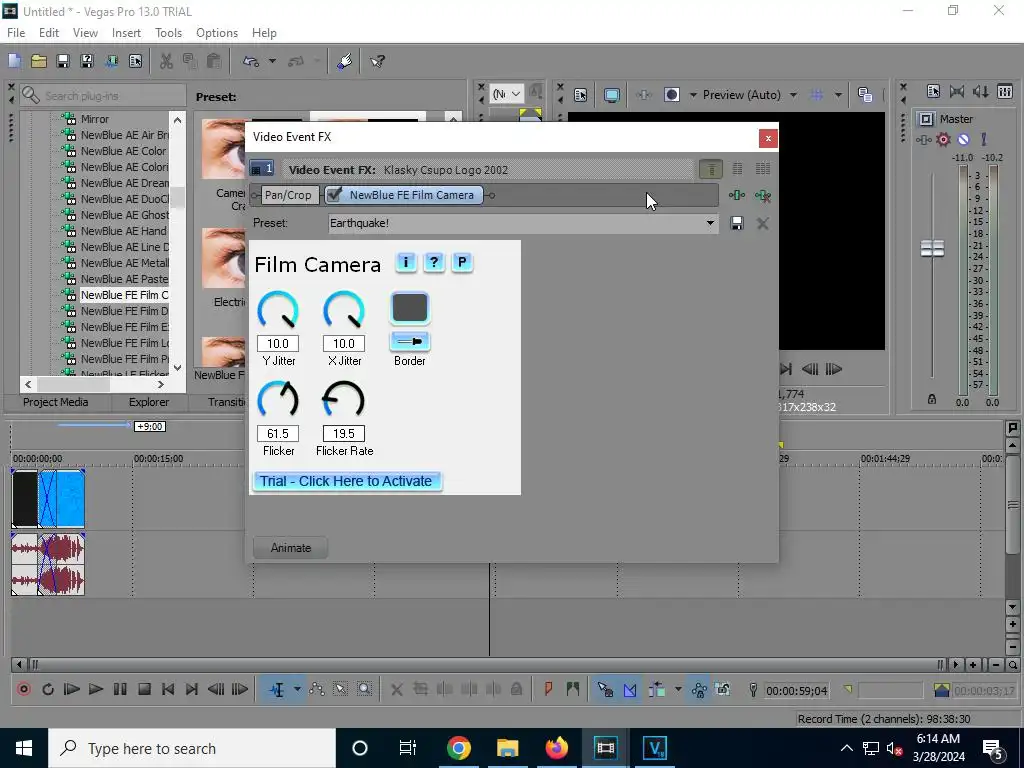Click the Animate button

[x=291, y=548]
